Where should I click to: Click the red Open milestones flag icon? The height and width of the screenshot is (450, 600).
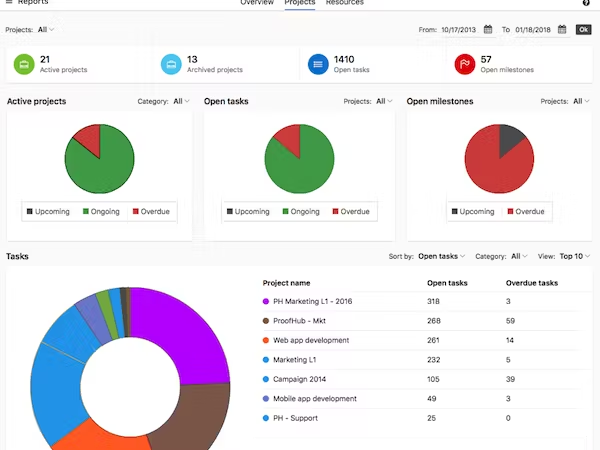point(465,64)
